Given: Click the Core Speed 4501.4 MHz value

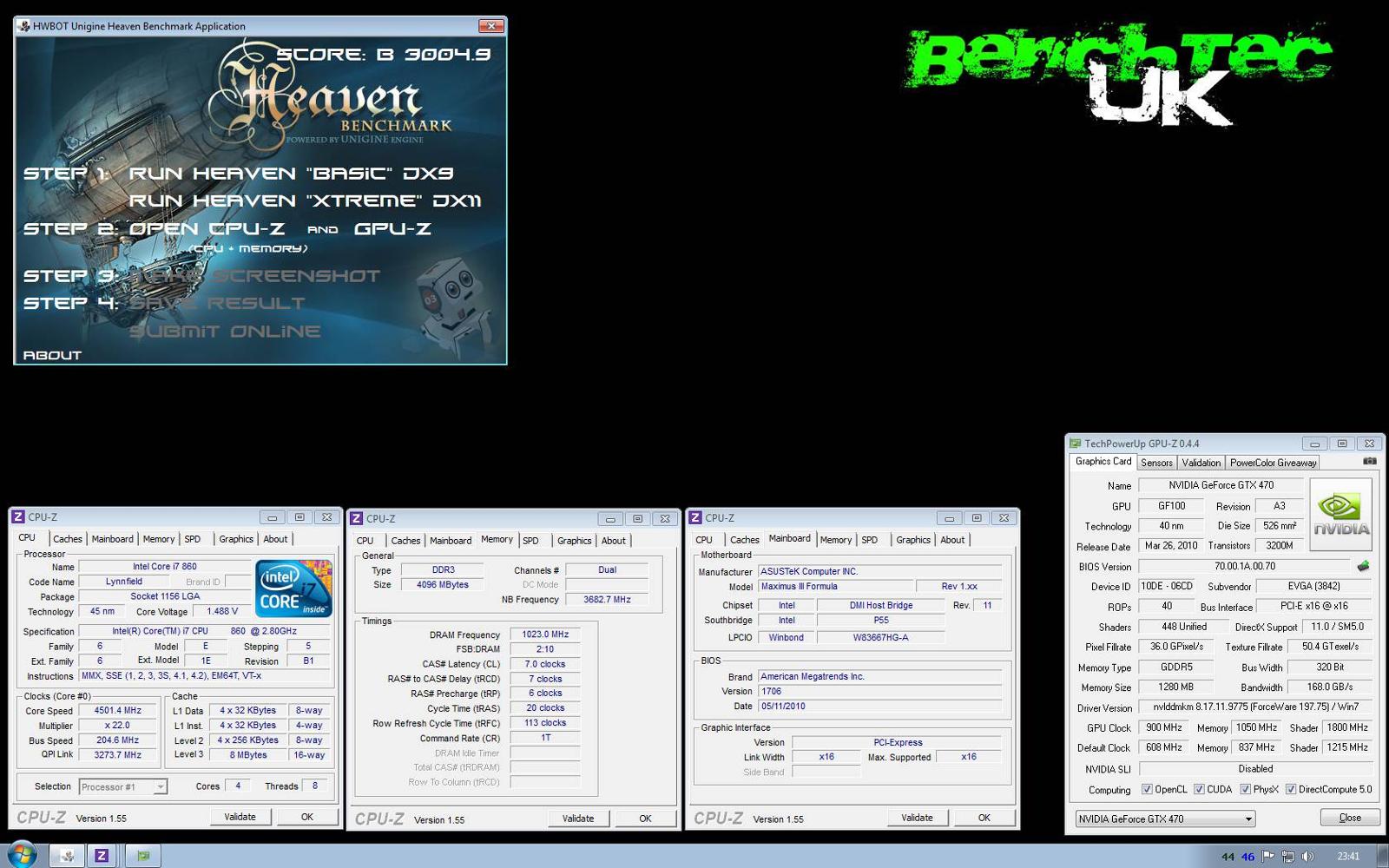Looking at the screenshot, I should (x=117, y=710).
